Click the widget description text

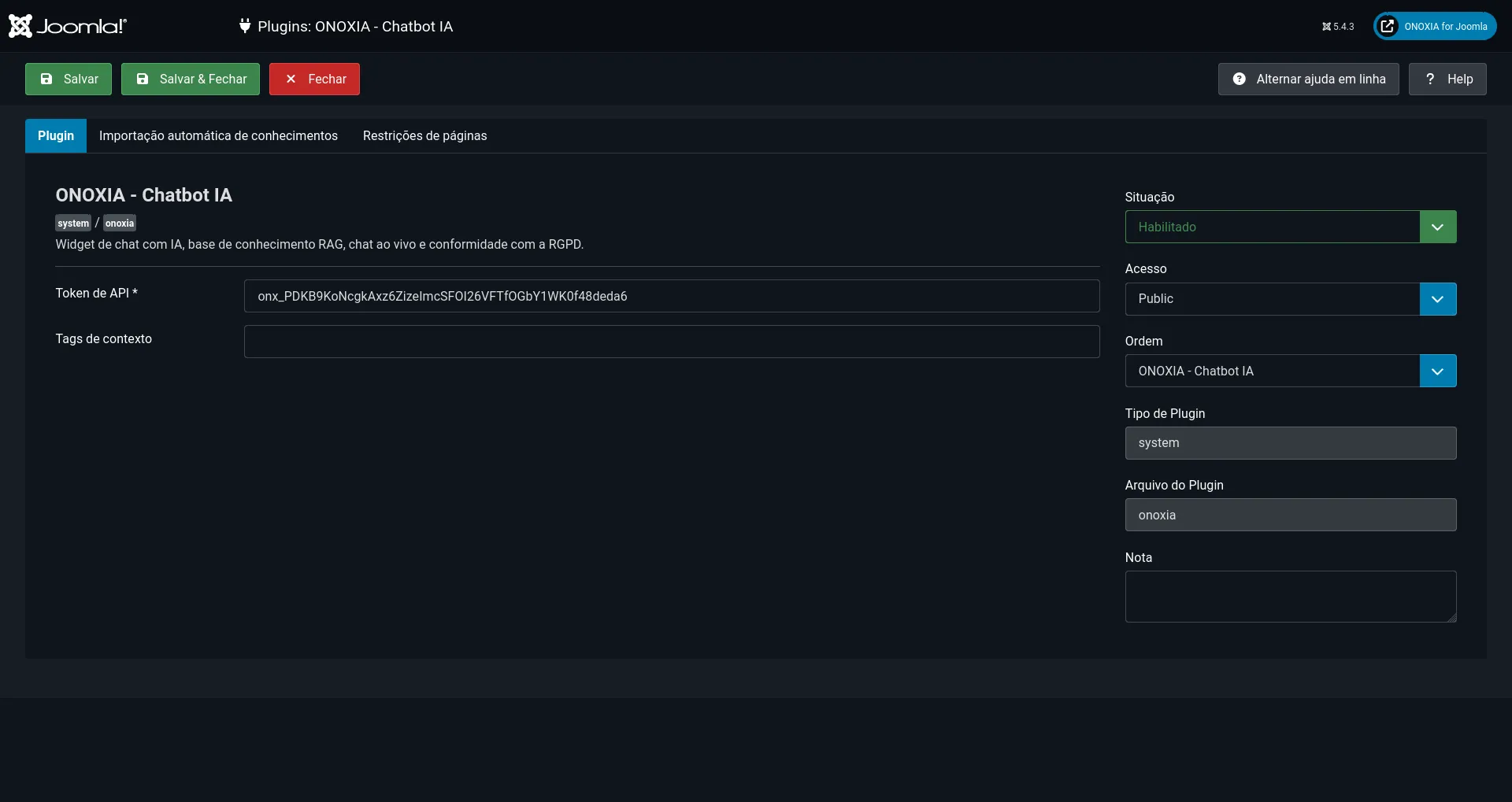pos(319,245)
